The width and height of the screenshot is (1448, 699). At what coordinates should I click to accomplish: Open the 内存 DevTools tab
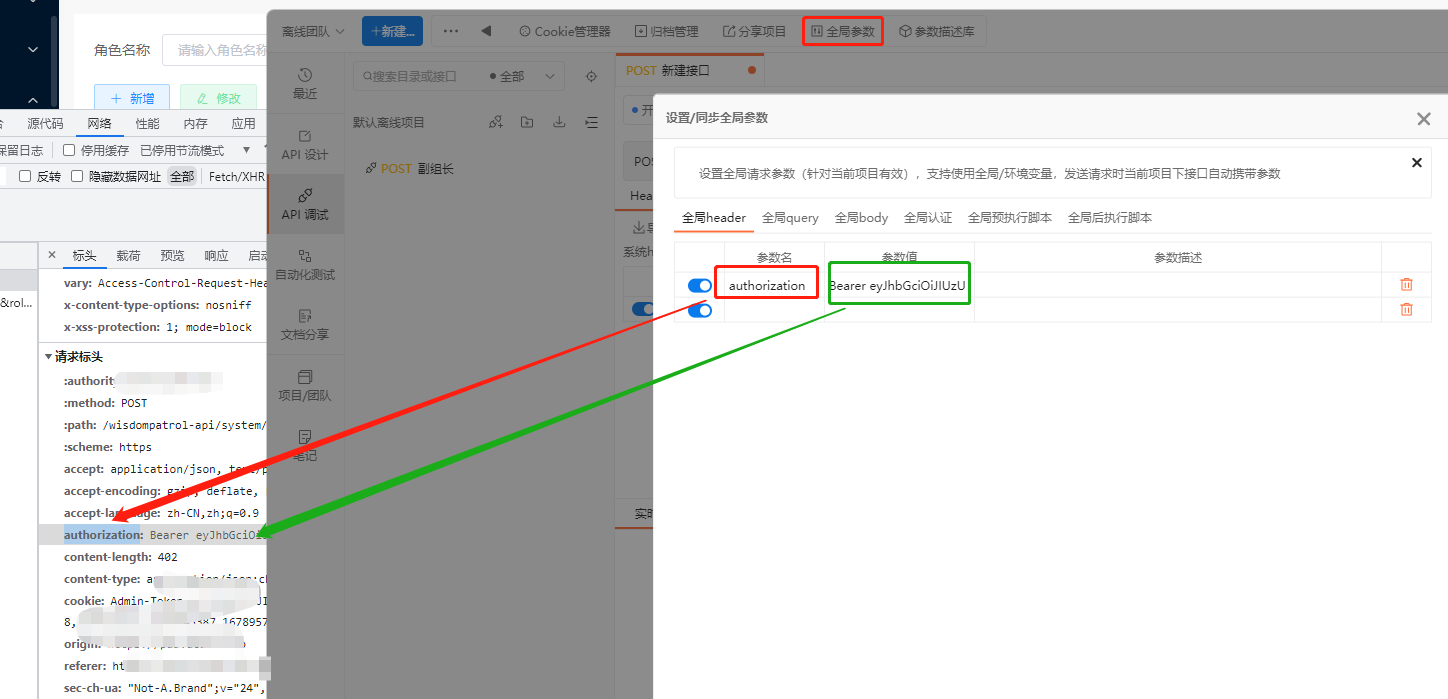(196, 124)
